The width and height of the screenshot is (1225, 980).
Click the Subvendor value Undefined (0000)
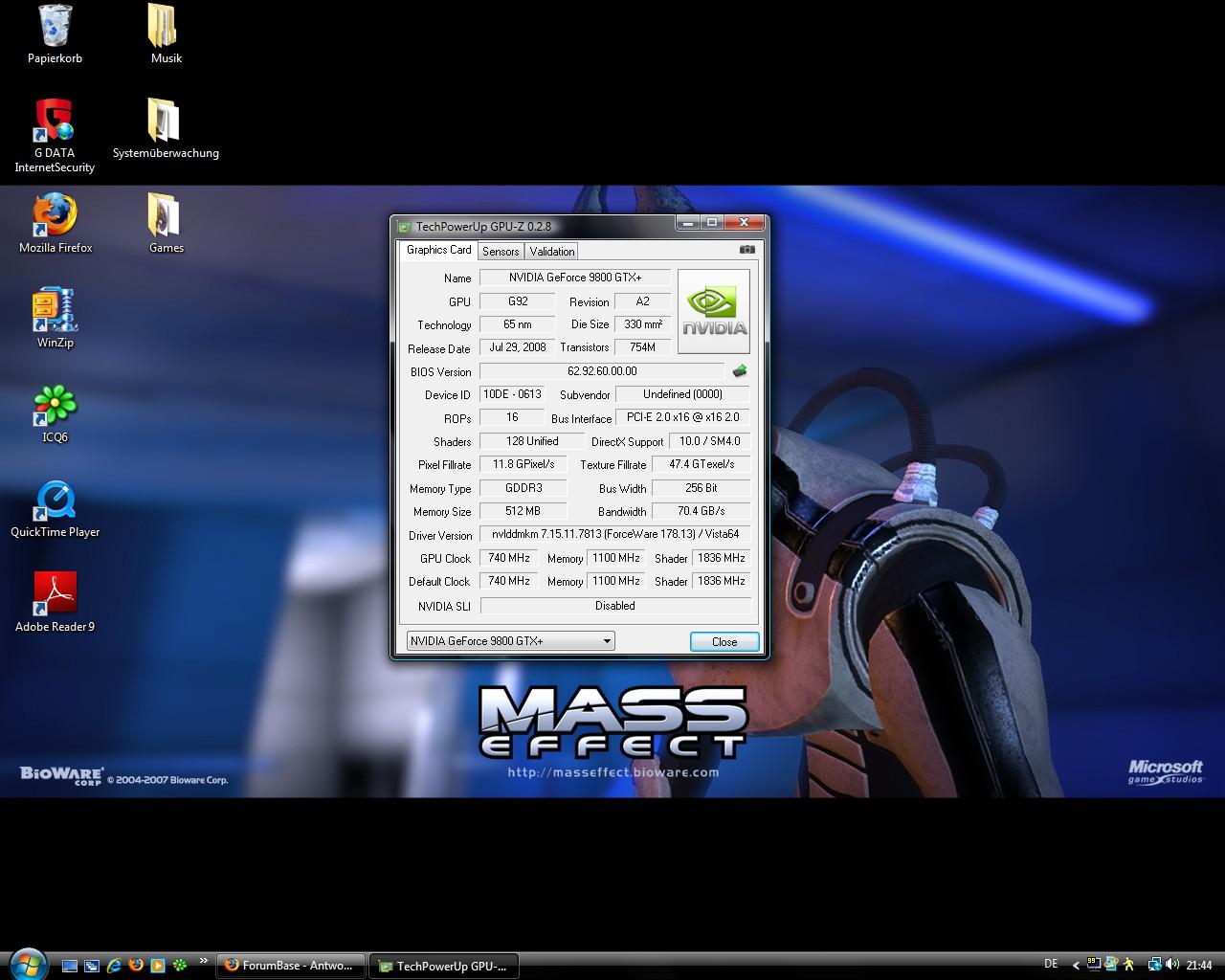point(682,394)
